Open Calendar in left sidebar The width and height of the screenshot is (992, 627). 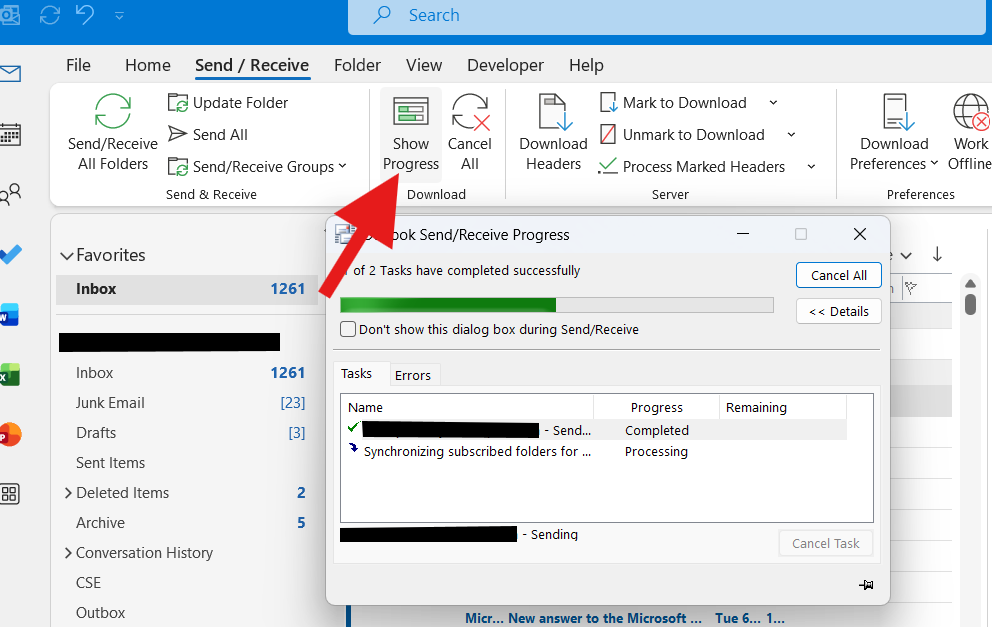point(10,133)
